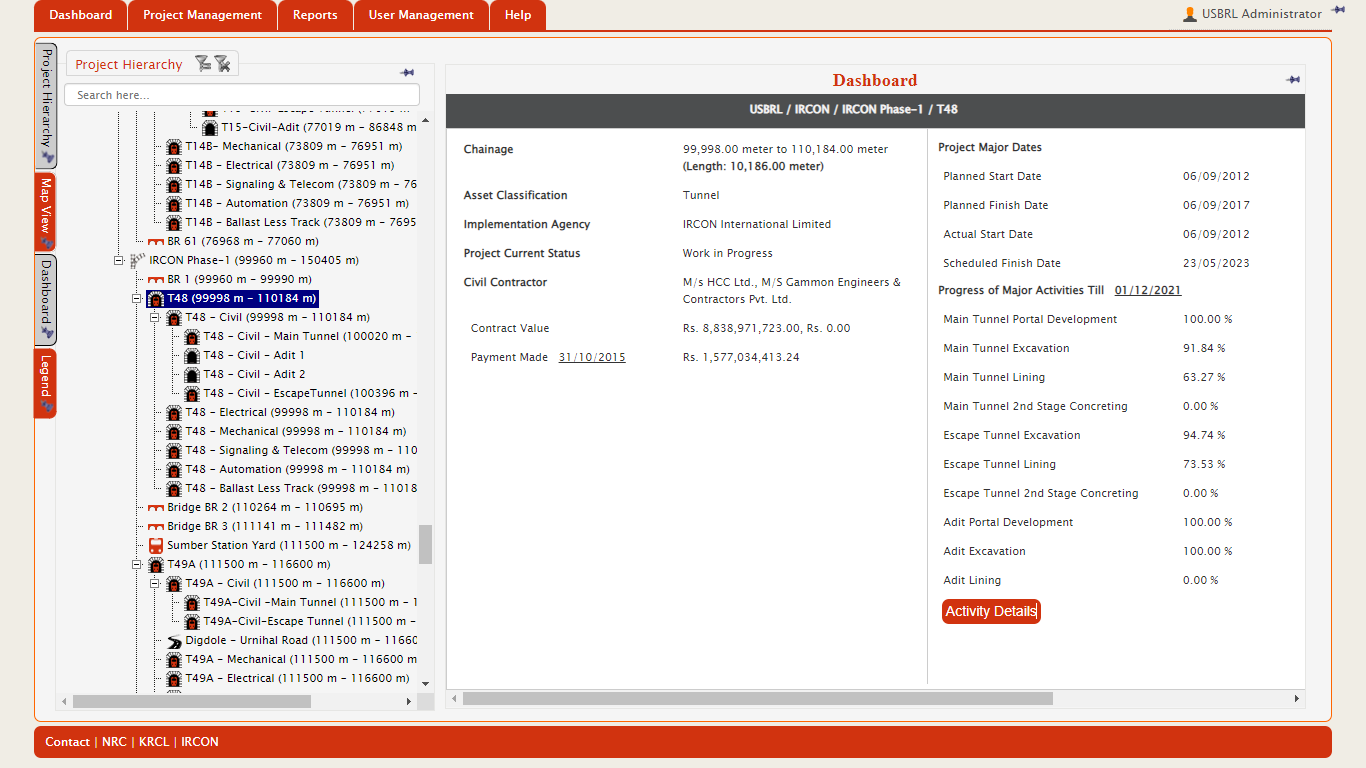
Task: Open the Payment Made 31/10/2015 date link
Action: (592, 357)
